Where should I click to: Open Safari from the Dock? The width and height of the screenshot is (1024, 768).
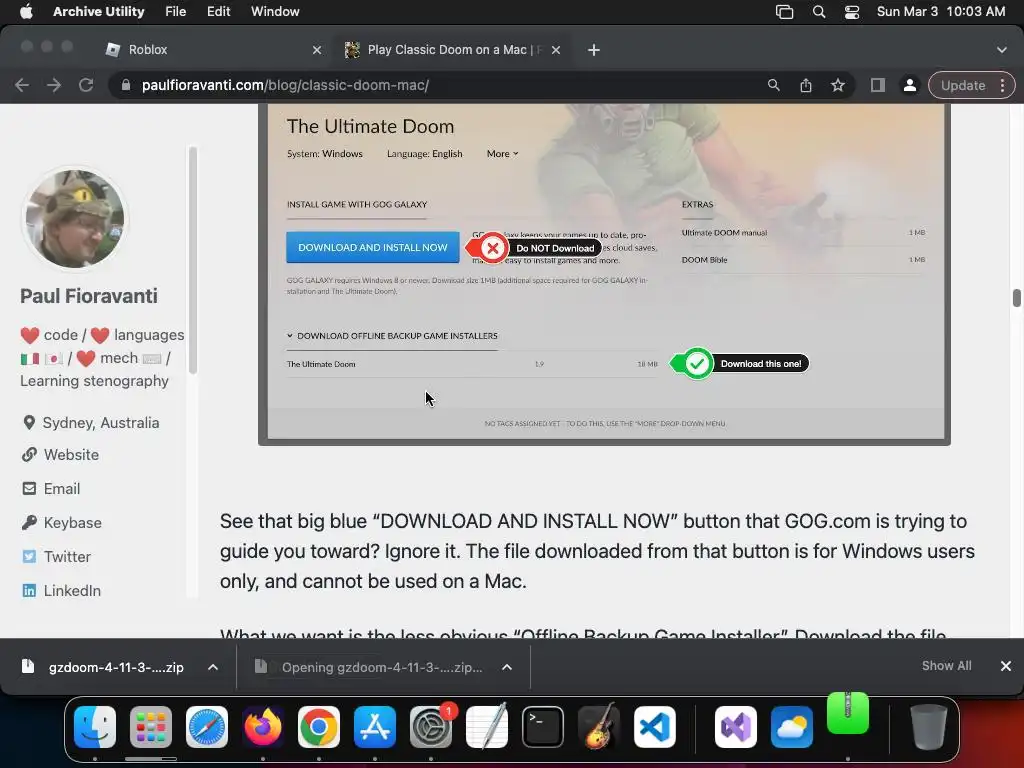pyautogui.click(x=207, y=727)
